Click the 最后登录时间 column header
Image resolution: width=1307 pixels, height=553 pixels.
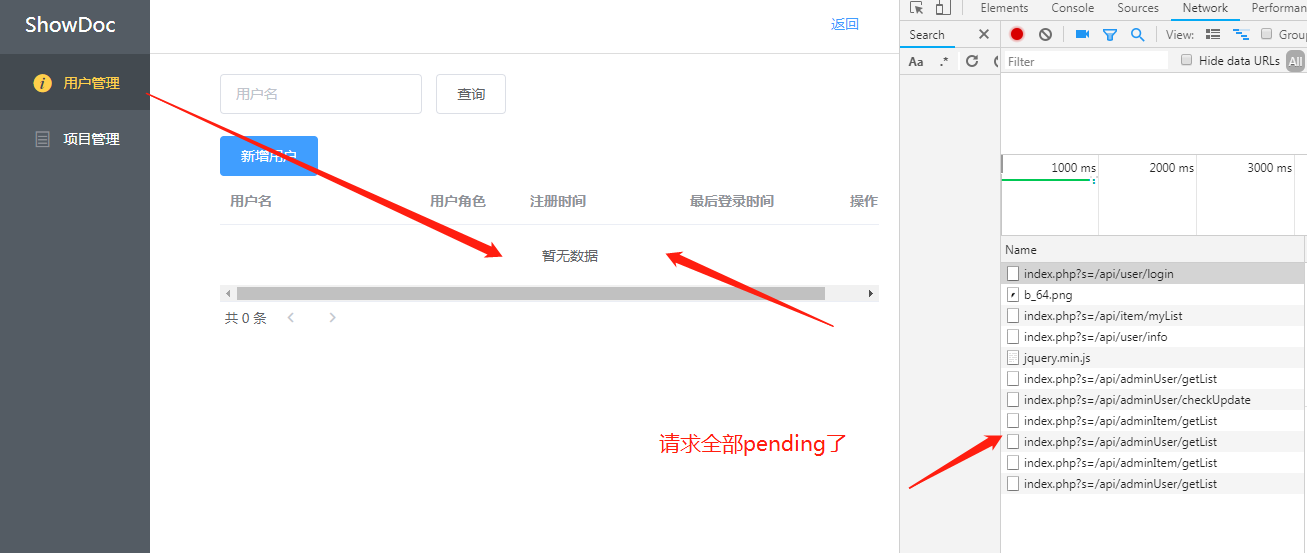click(732, 201)
